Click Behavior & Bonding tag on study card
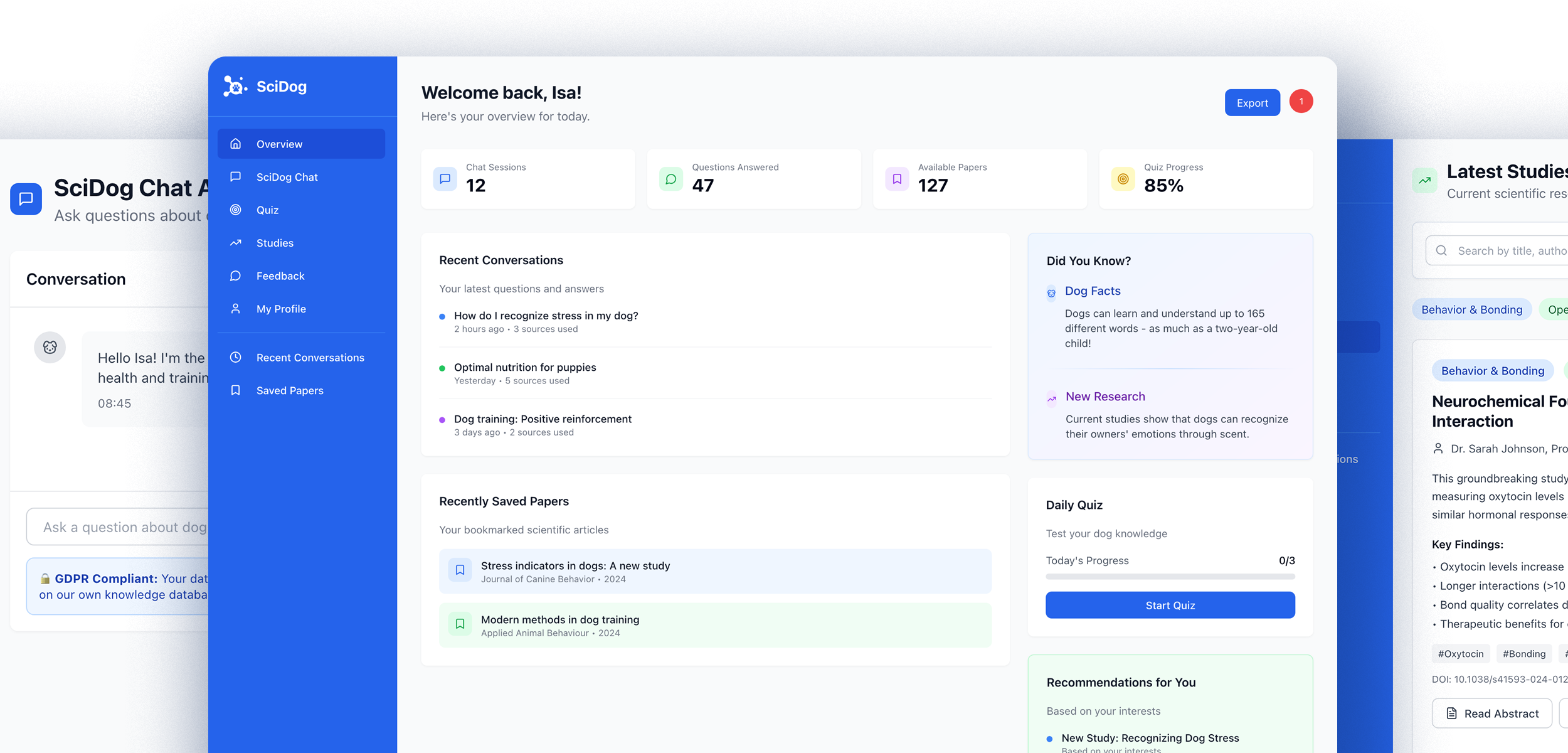 tap(1493, 370)
